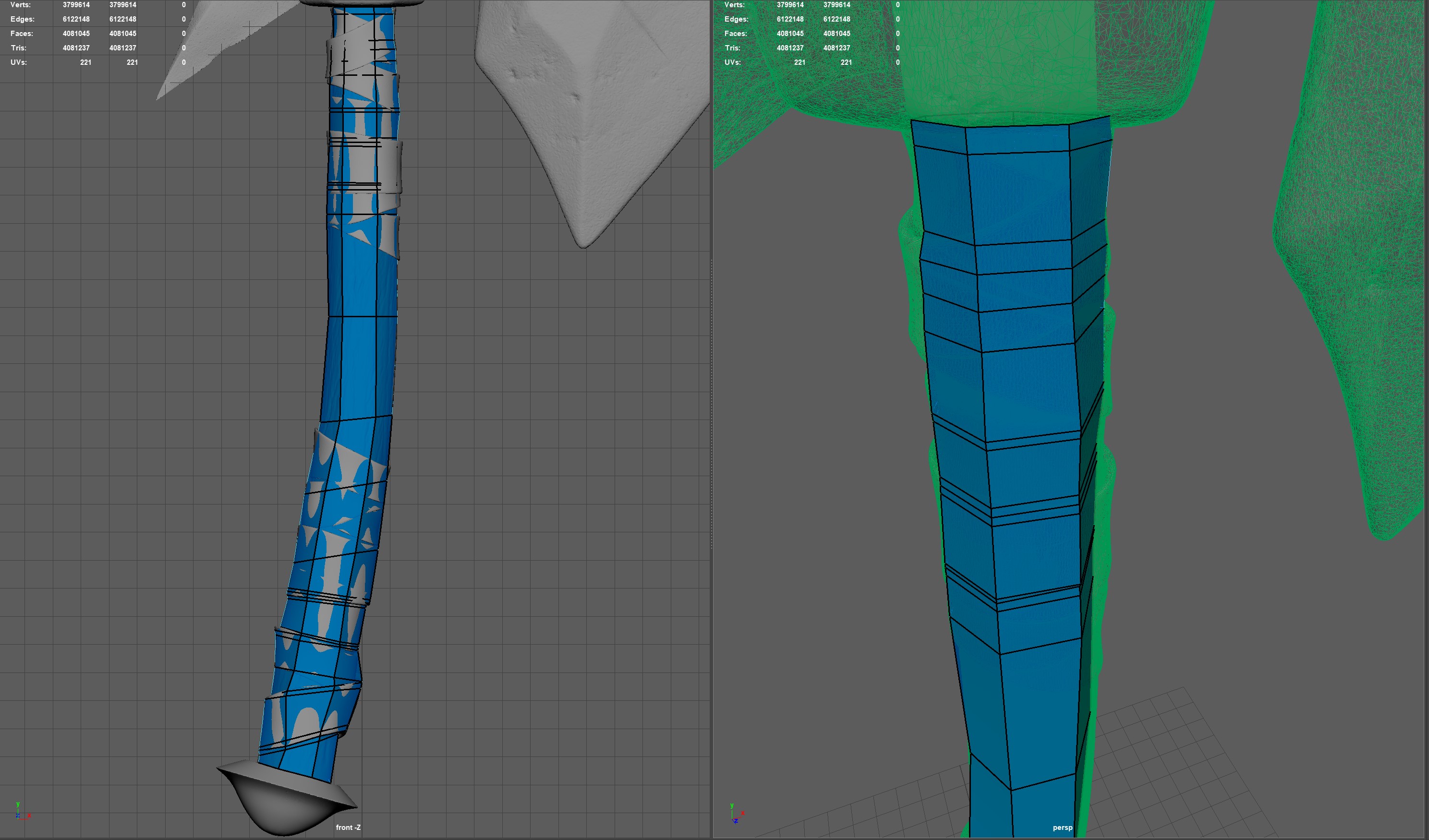Image resolution: width=1429 pixels, height=840 pixels.
Task: Click the UVs value 221 in front view
Action: [85, 62]
